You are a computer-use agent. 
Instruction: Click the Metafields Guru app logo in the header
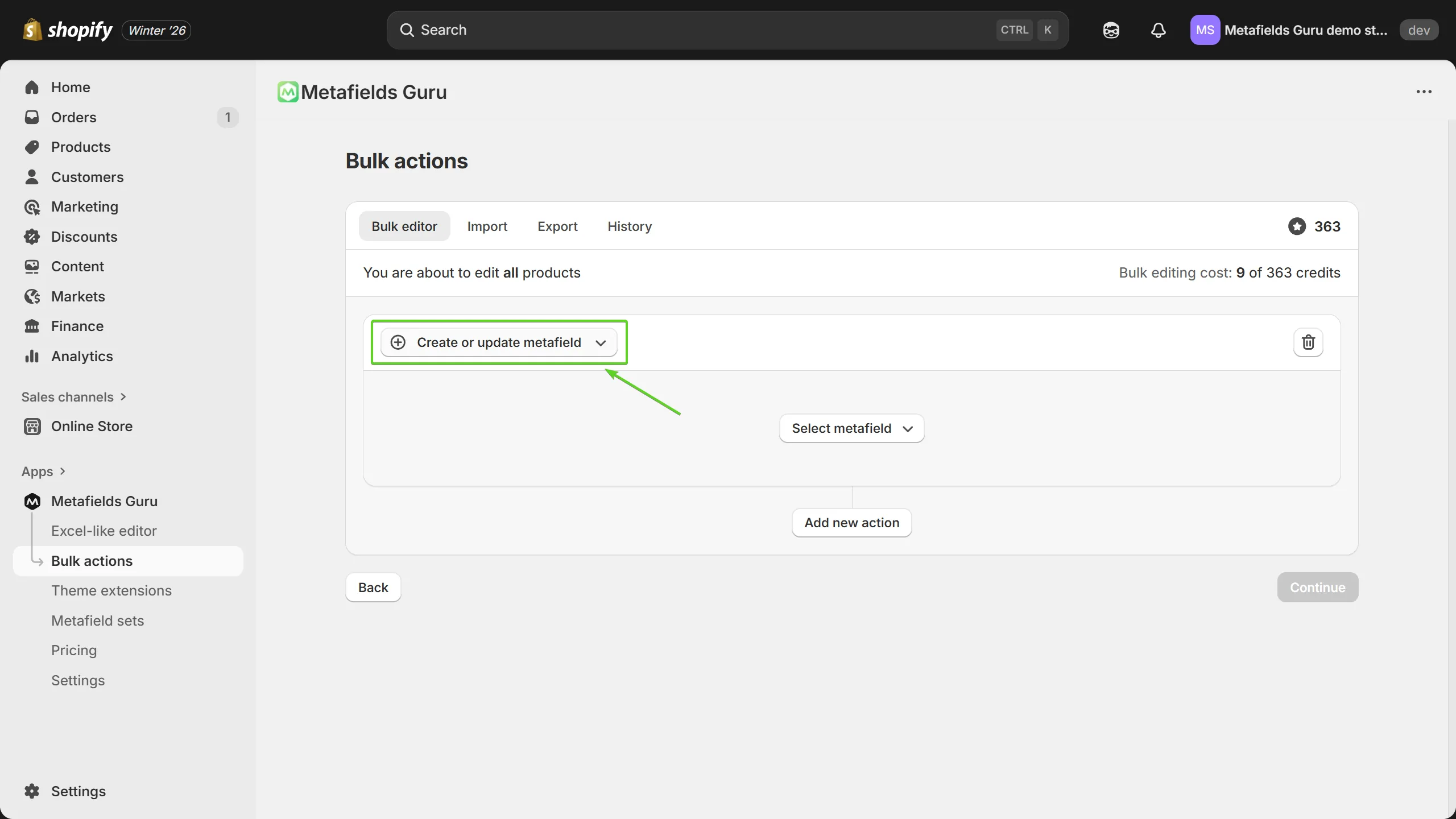288,92
